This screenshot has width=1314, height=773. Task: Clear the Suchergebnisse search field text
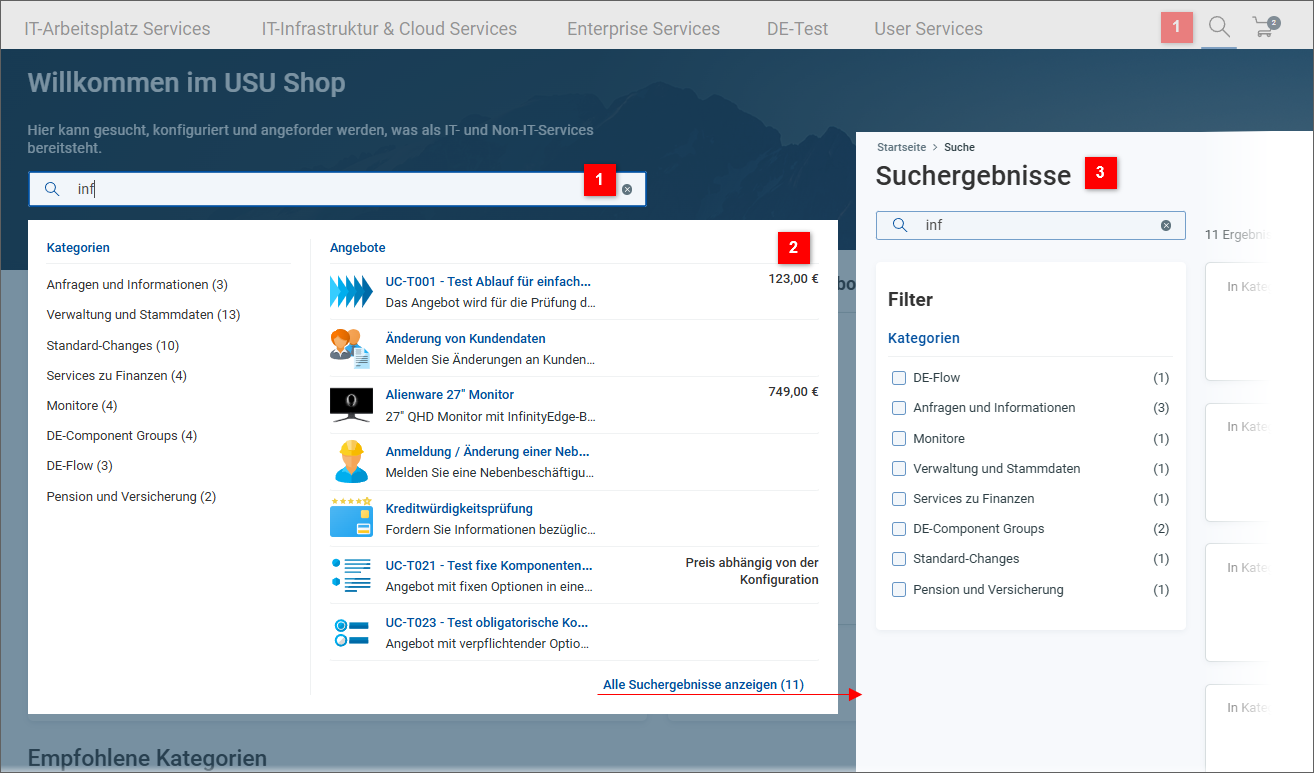1165,225
